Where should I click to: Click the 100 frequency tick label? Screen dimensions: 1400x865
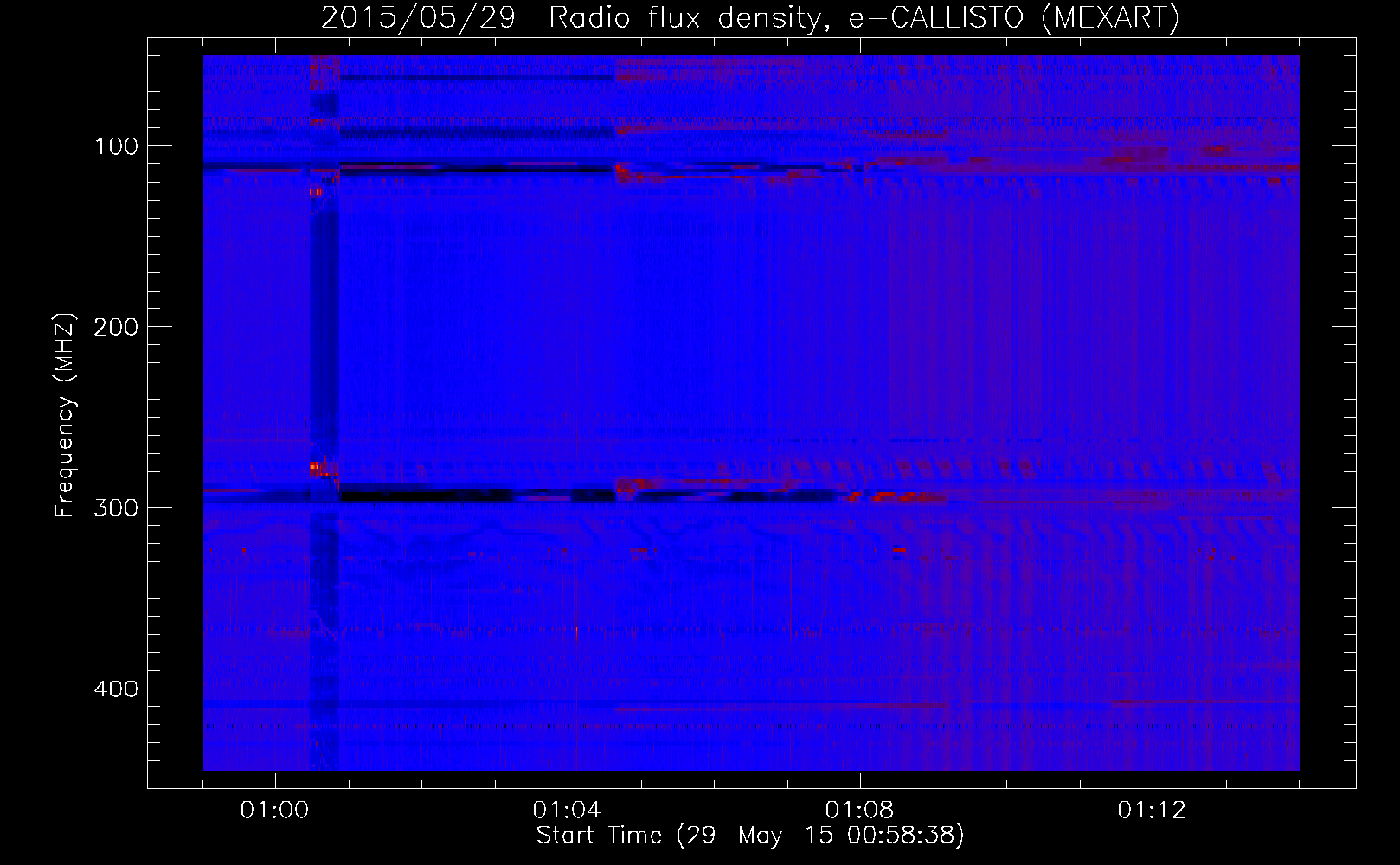tap(117, 146)
